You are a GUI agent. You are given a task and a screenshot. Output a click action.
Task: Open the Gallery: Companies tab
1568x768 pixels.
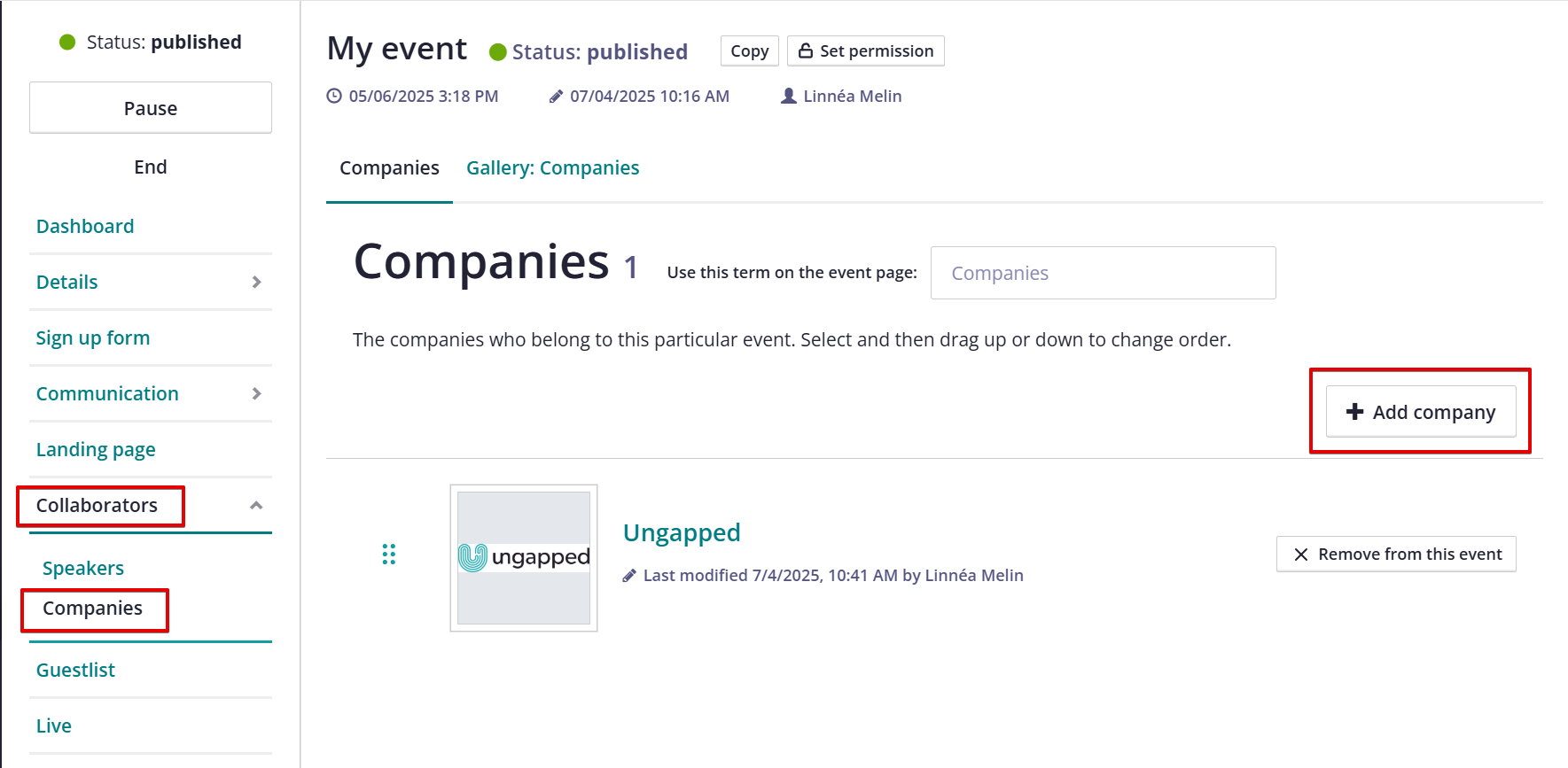553,167
